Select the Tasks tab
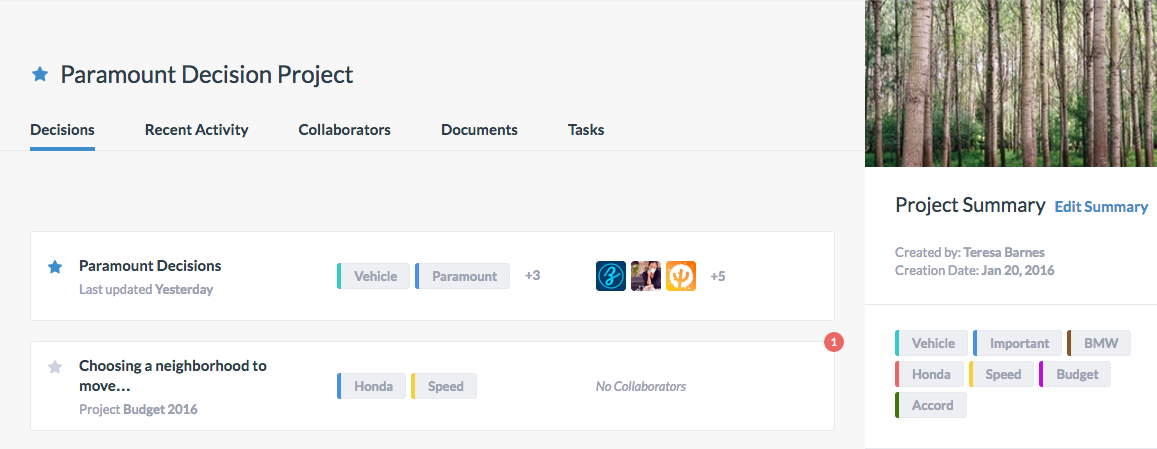 (x=586, y=130)
